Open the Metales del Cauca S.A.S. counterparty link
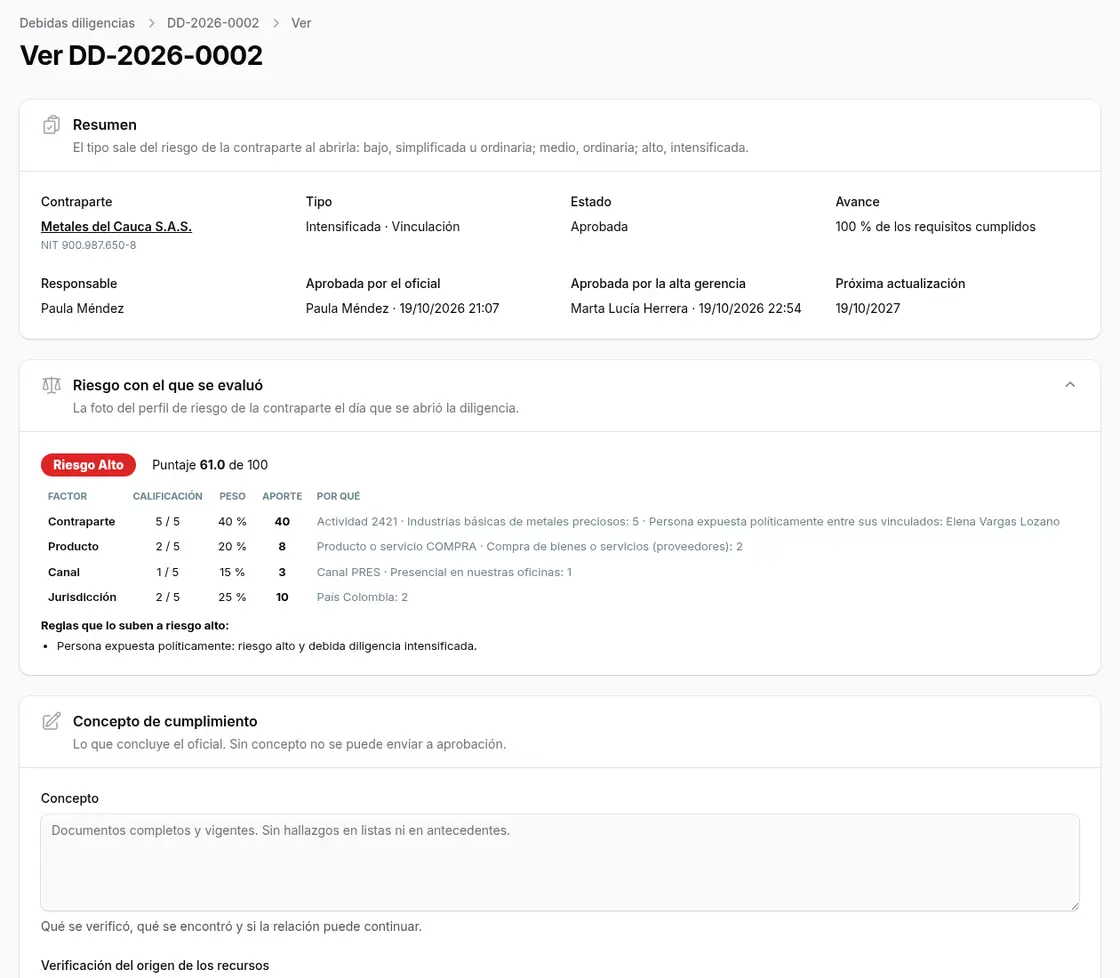This screenshot has height=978, width=1120. pos(116,226)
